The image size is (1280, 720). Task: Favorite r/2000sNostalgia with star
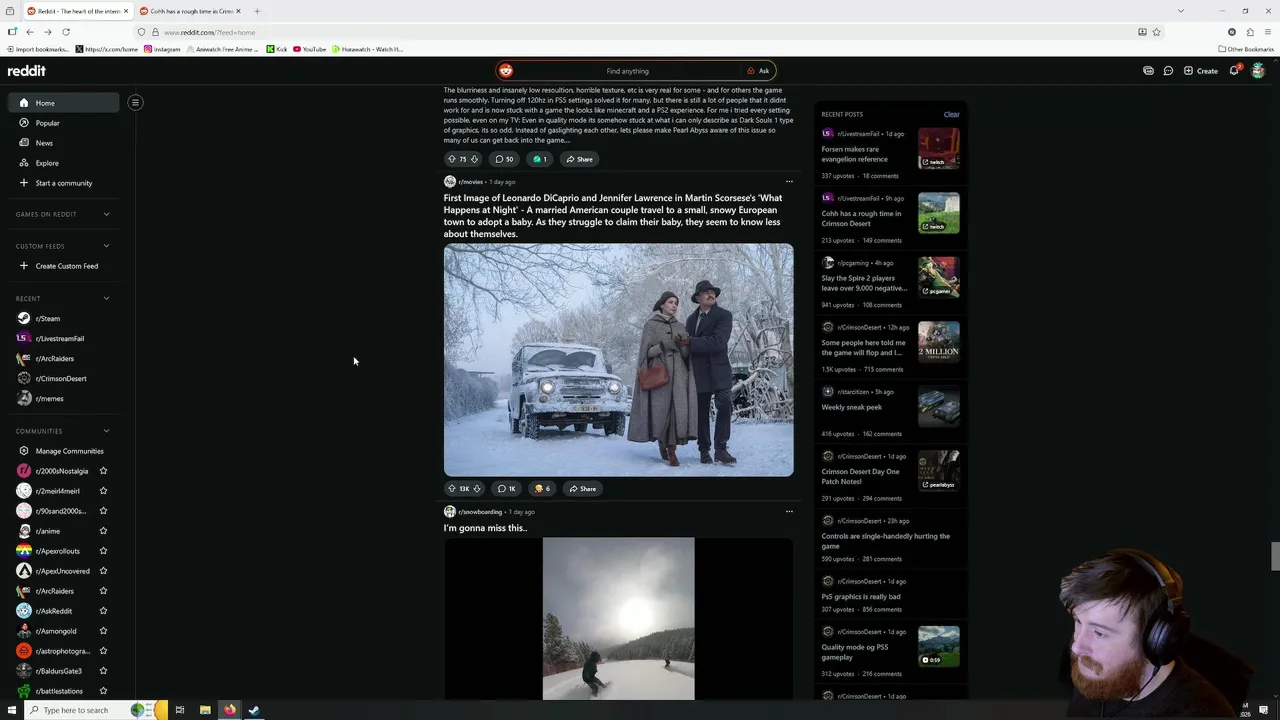[x=103, y=471]
